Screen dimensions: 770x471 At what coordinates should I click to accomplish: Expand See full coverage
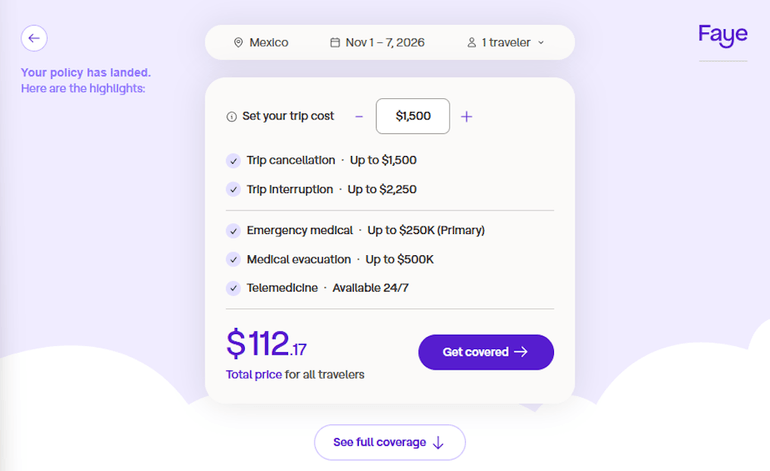(389, 442)
